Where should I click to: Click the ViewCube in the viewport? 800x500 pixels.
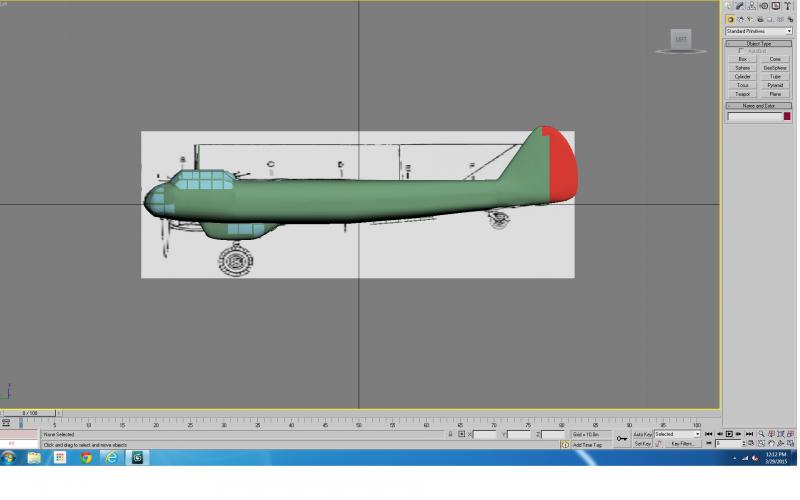[x=681, y=40]
